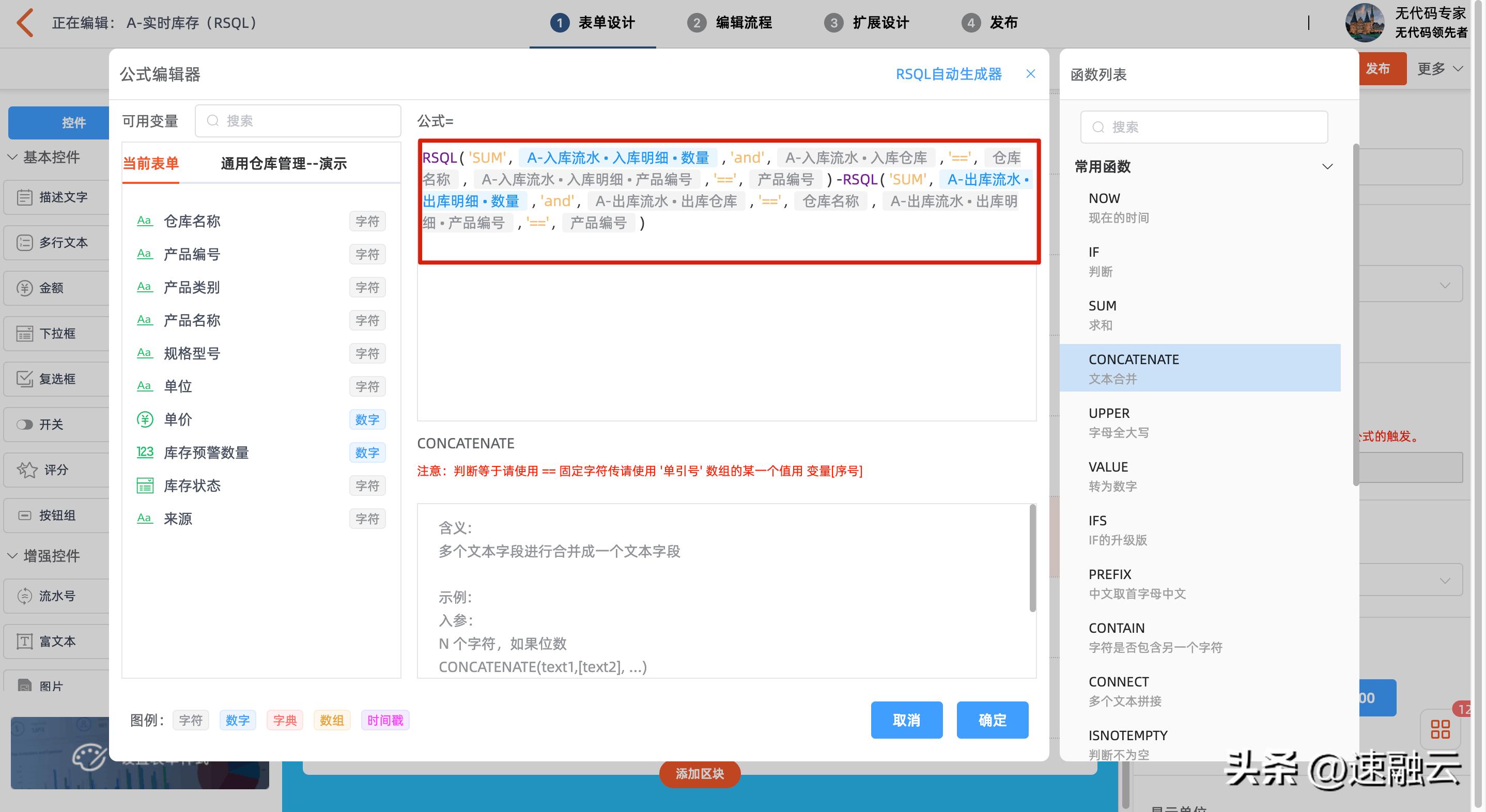Viewport: 1486px width, 812px height.
Task: Select the 按钮组 control icon
Action: (24, 515)
